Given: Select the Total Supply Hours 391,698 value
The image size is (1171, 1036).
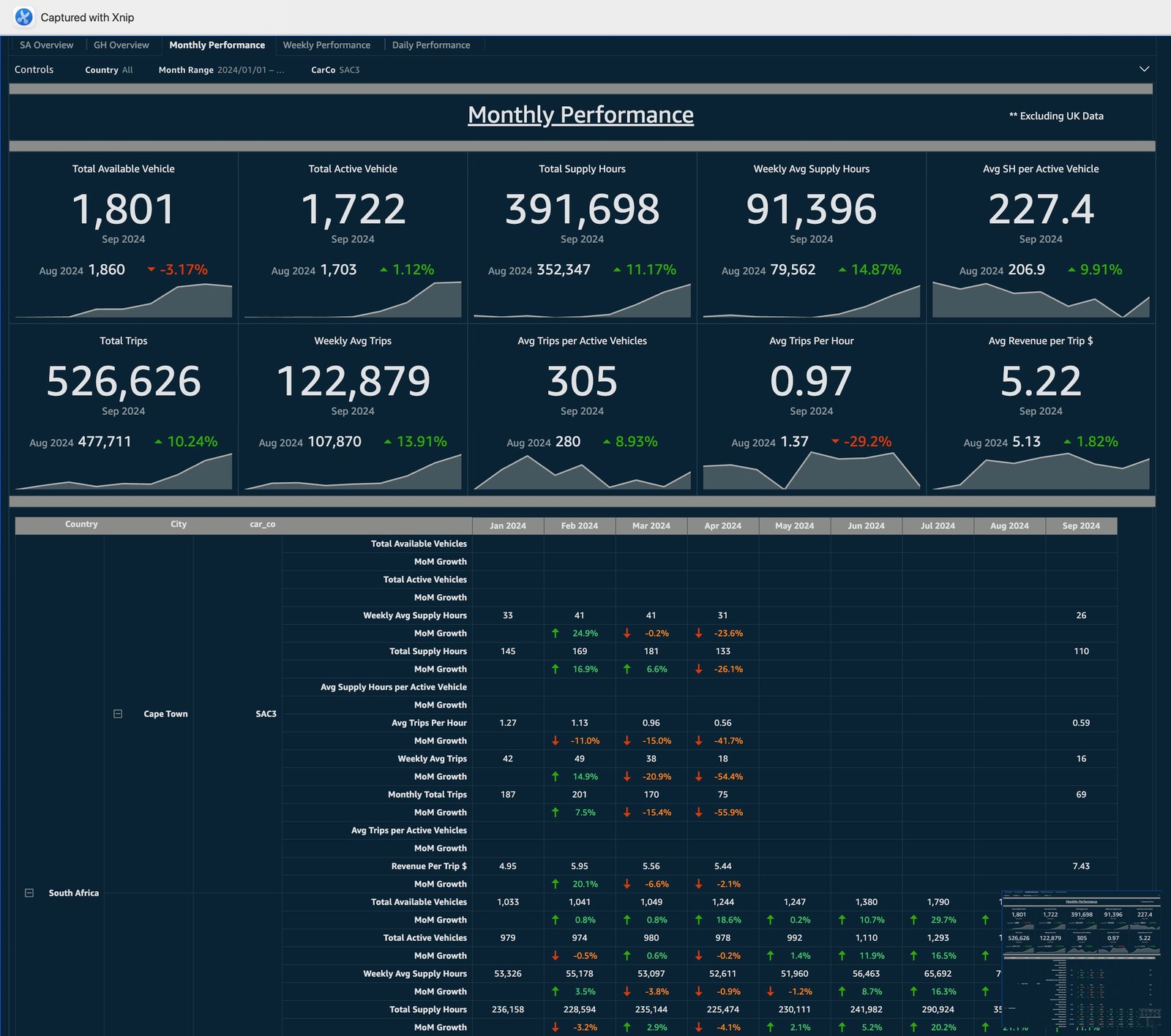Looking at the screenshot, I should click(582, 209).
